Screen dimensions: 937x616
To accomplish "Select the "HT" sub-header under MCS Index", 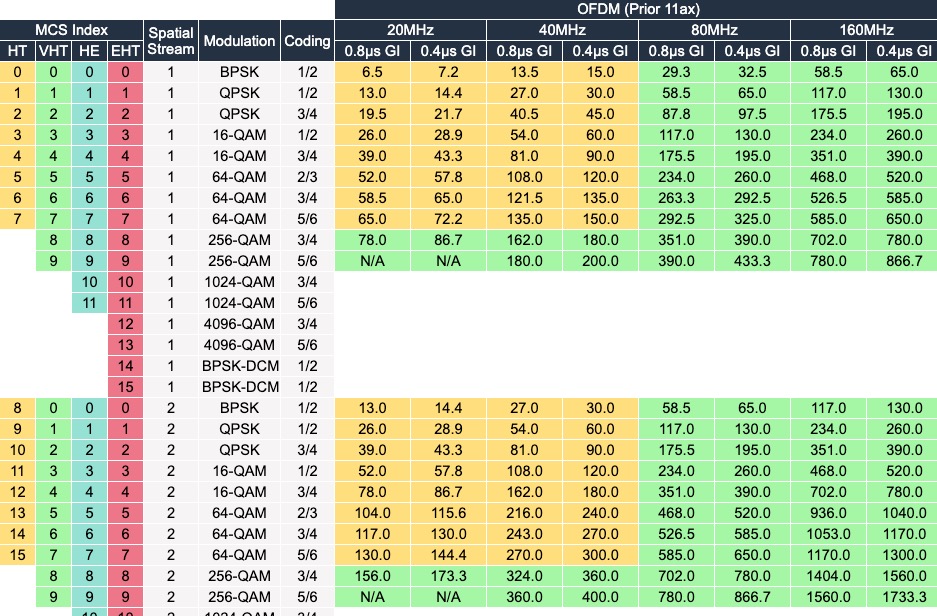I will coord(17,51).
